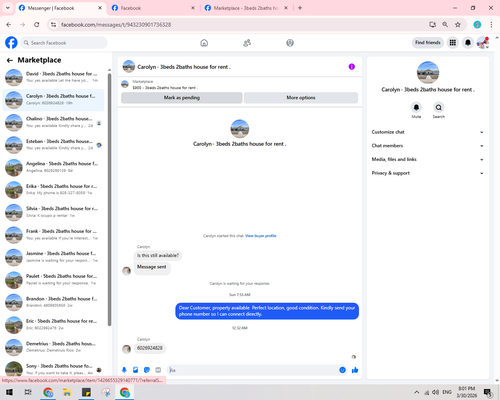Viewport: 500px width, 400px height.
Task: Open the Facebook menu grid icon
Action: [x=453, y=43]
